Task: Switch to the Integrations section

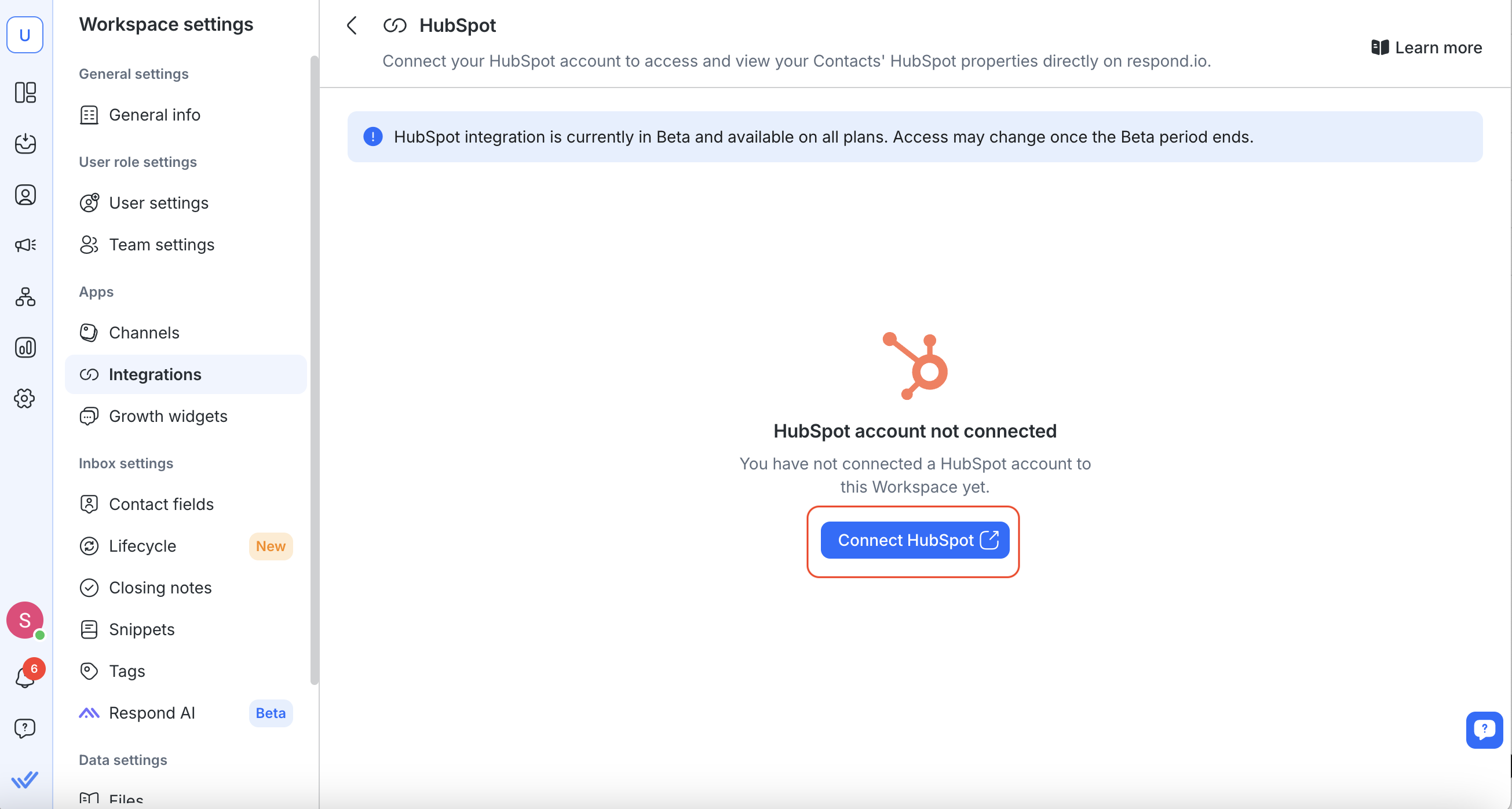Action: point(155,374)
